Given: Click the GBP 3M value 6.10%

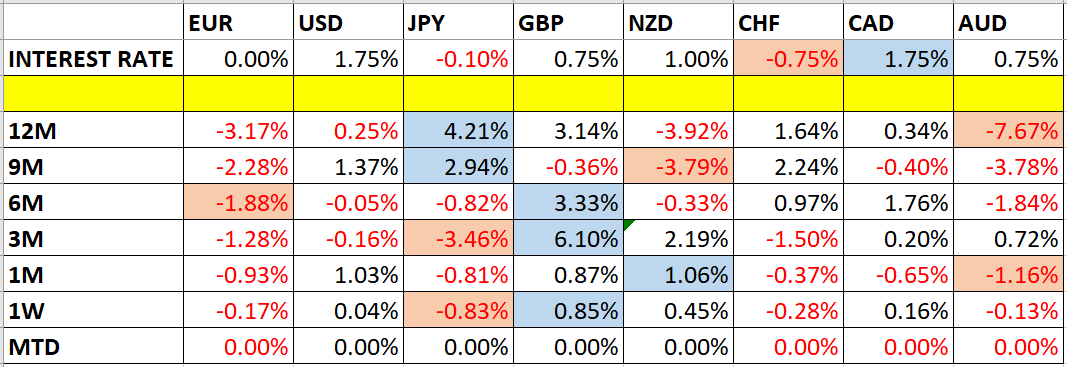Looking at the screenshot, I should (568, 238).
